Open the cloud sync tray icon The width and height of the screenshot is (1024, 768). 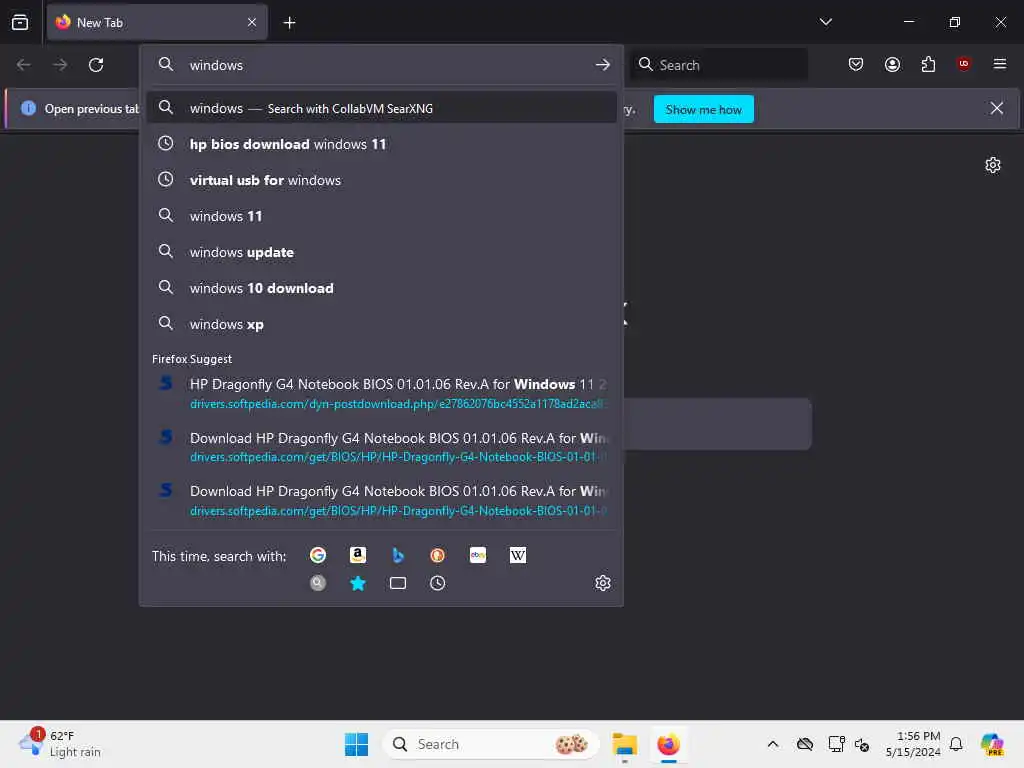pyautogui.click(x=805, y=744)
